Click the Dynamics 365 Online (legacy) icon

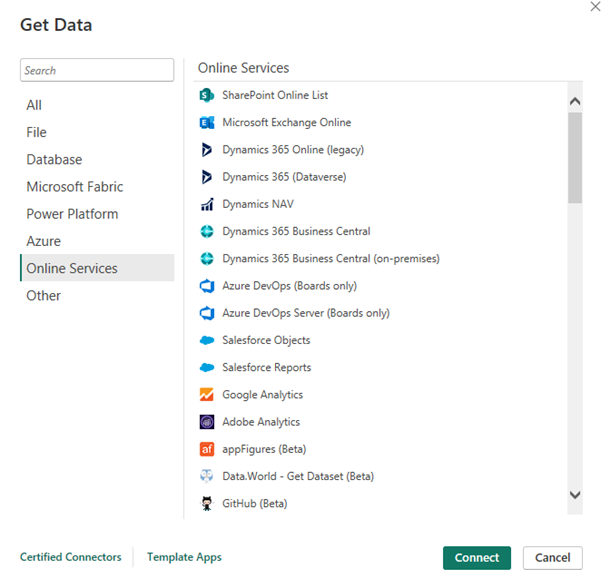coord(207,149)
